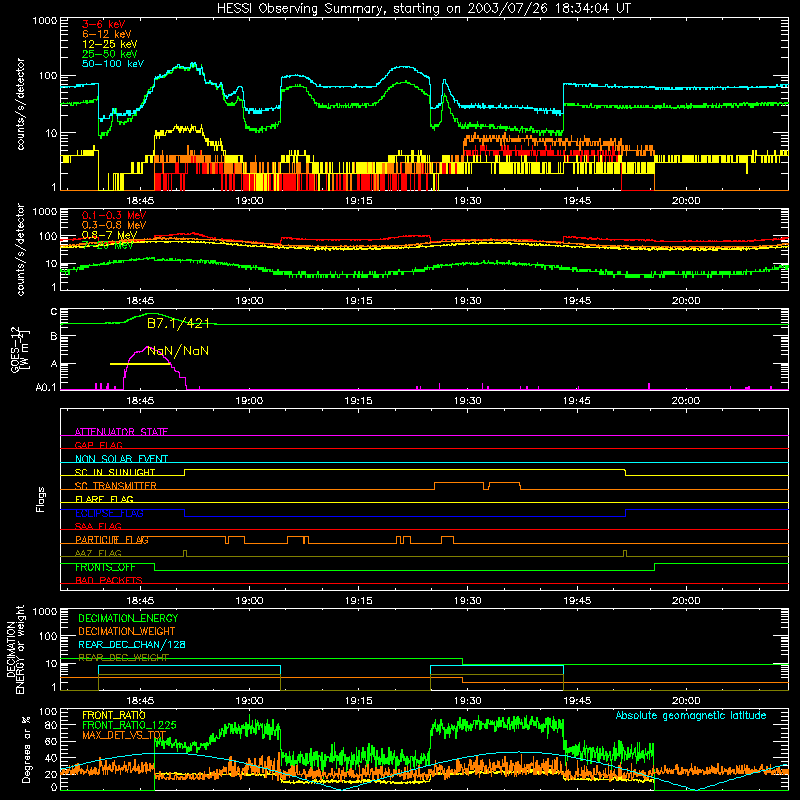Click the MAX_DET_VS_TOT legend label
800x800 pixels.
(124, 735)
